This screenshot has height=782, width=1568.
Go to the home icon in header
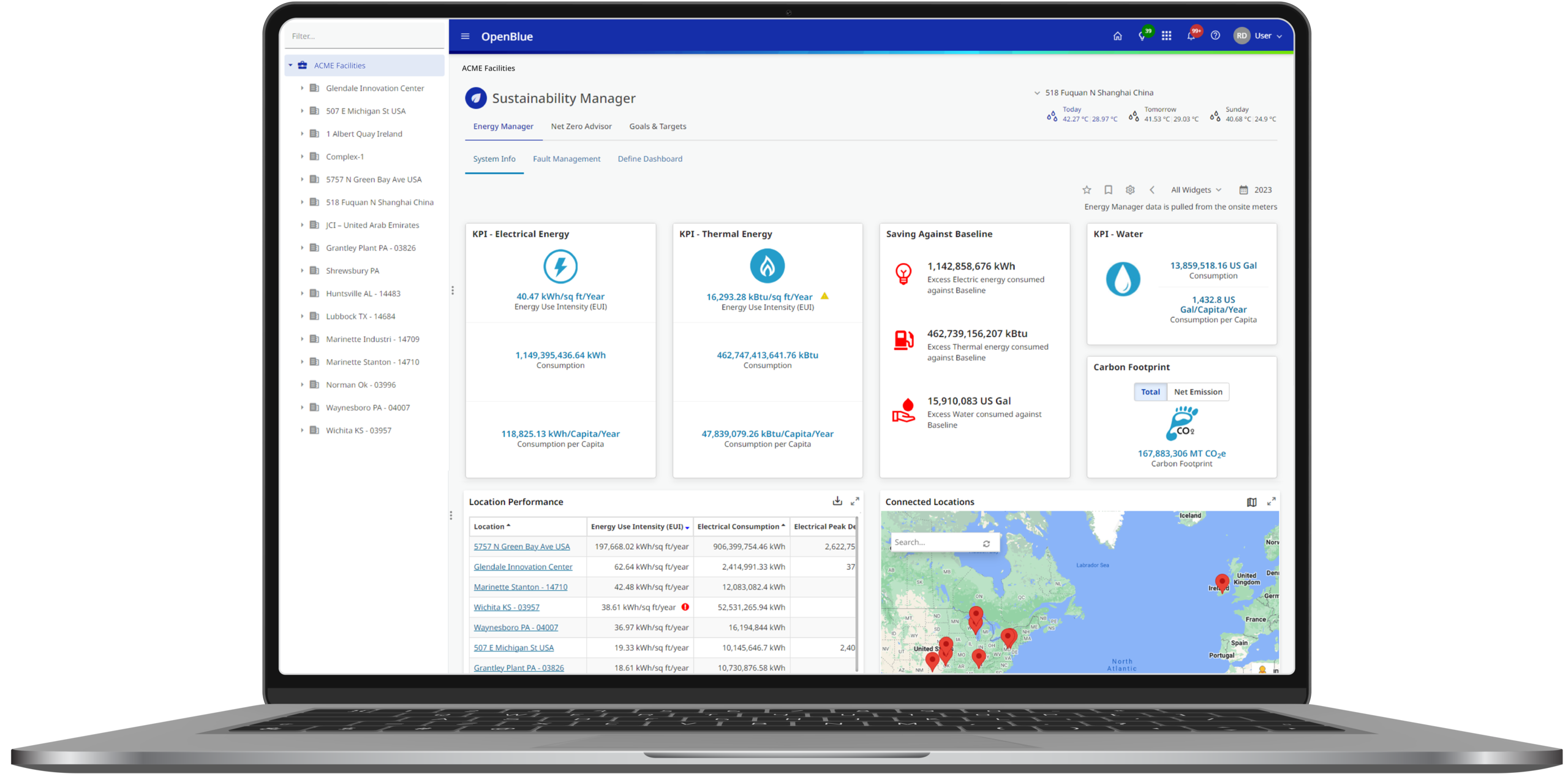click(x=1117, y=36)
